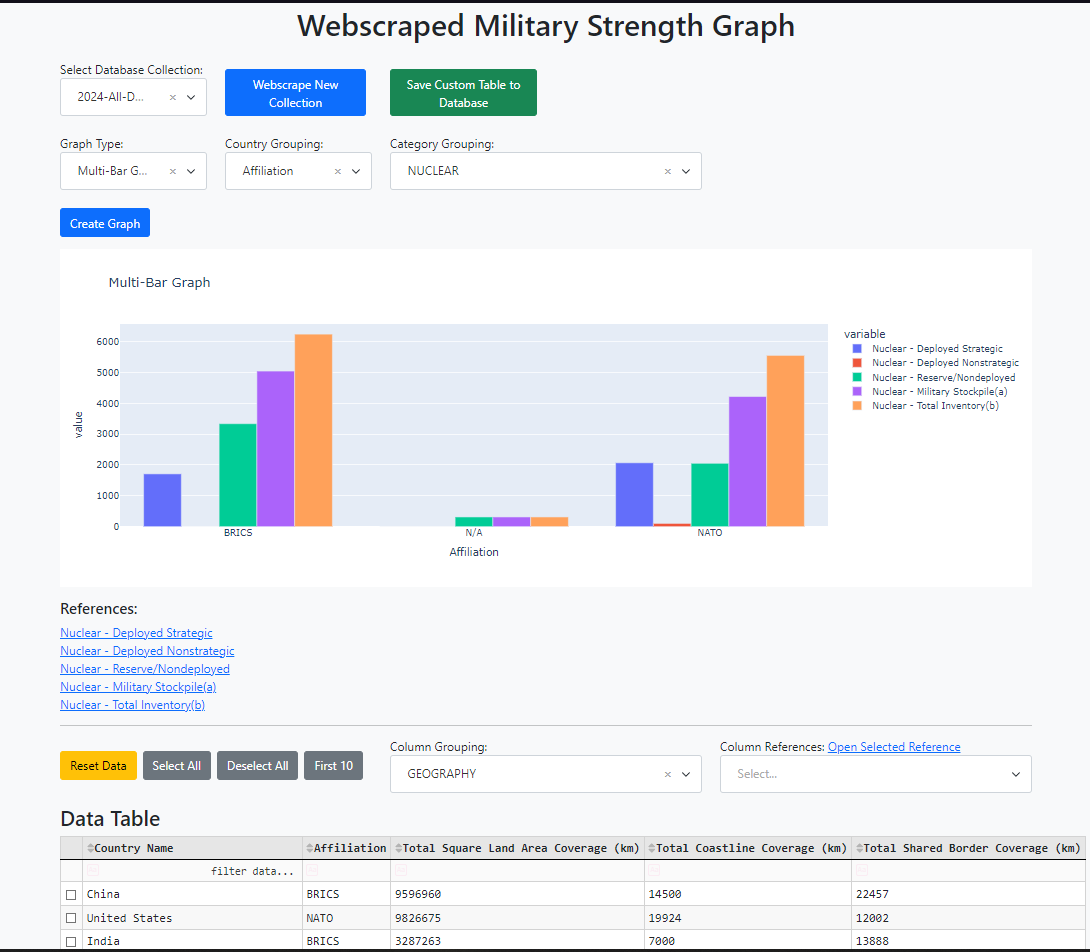Sort table by Country Name column arrows

coord(90,848)
